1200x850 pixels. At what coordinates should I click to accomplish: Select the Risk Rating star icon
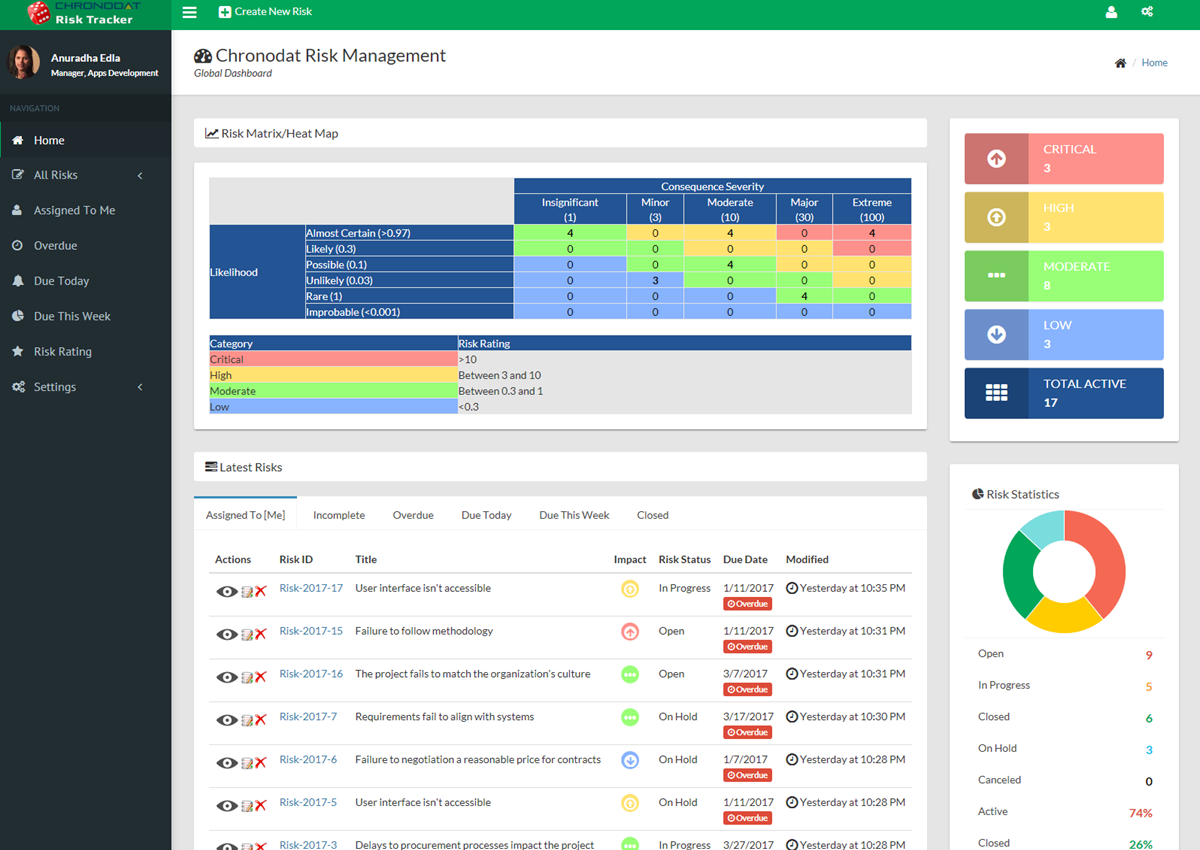17,352
